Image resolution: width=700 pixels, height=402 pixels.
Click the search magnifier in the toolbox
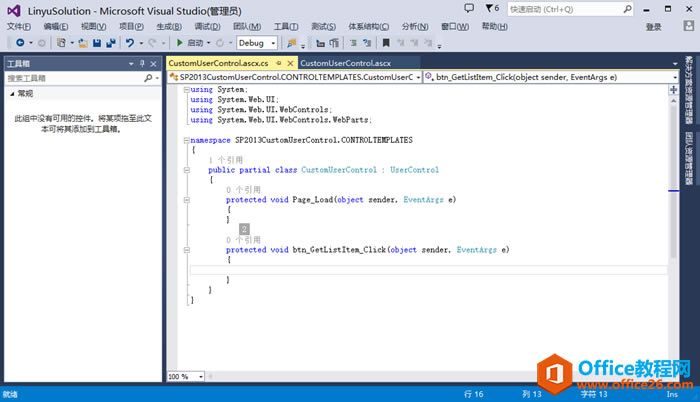click(147, 77)
